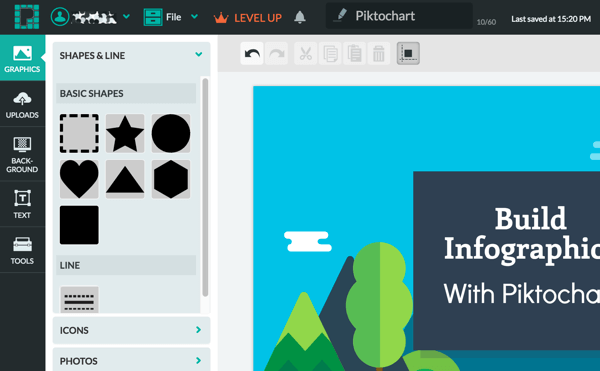
Task: Select the green tree graphic on canvas
Action: click(x=379, y=306)
